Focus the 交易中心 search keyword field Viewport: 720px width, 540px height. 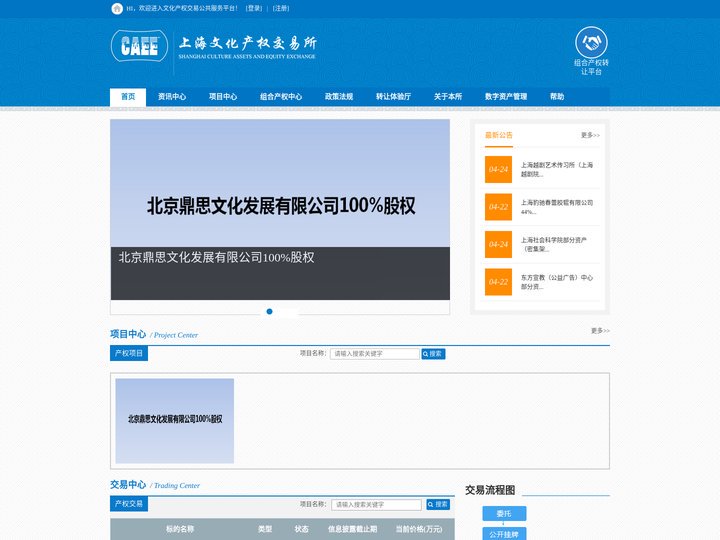[377, 505]
